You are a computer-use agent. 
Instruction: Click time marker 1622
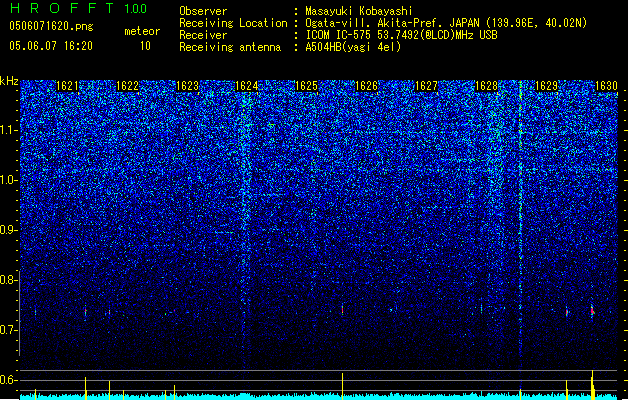[128, 86]
